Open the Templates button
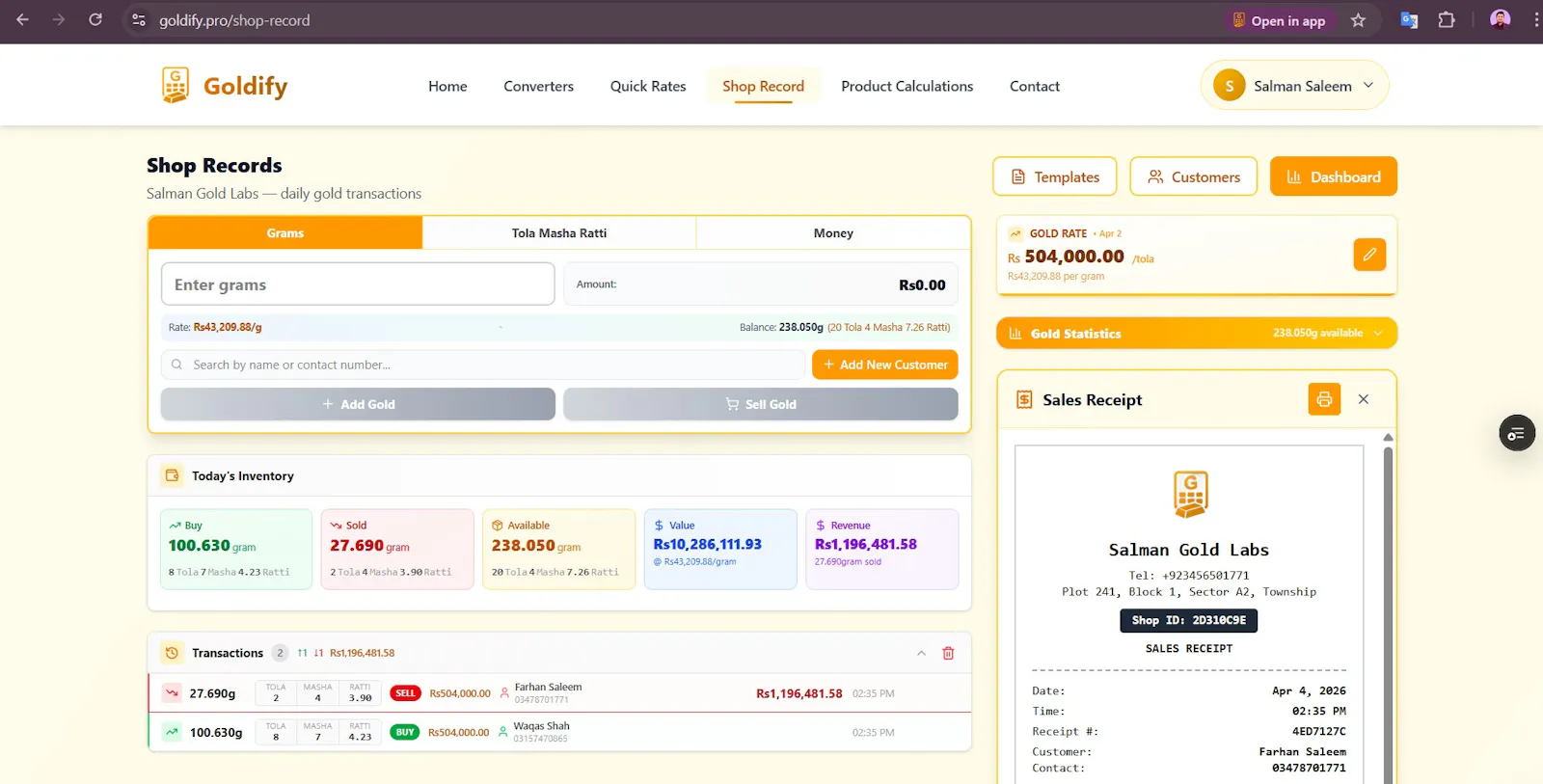This screenshot has width=1543, height=784. click(1055, 176)
